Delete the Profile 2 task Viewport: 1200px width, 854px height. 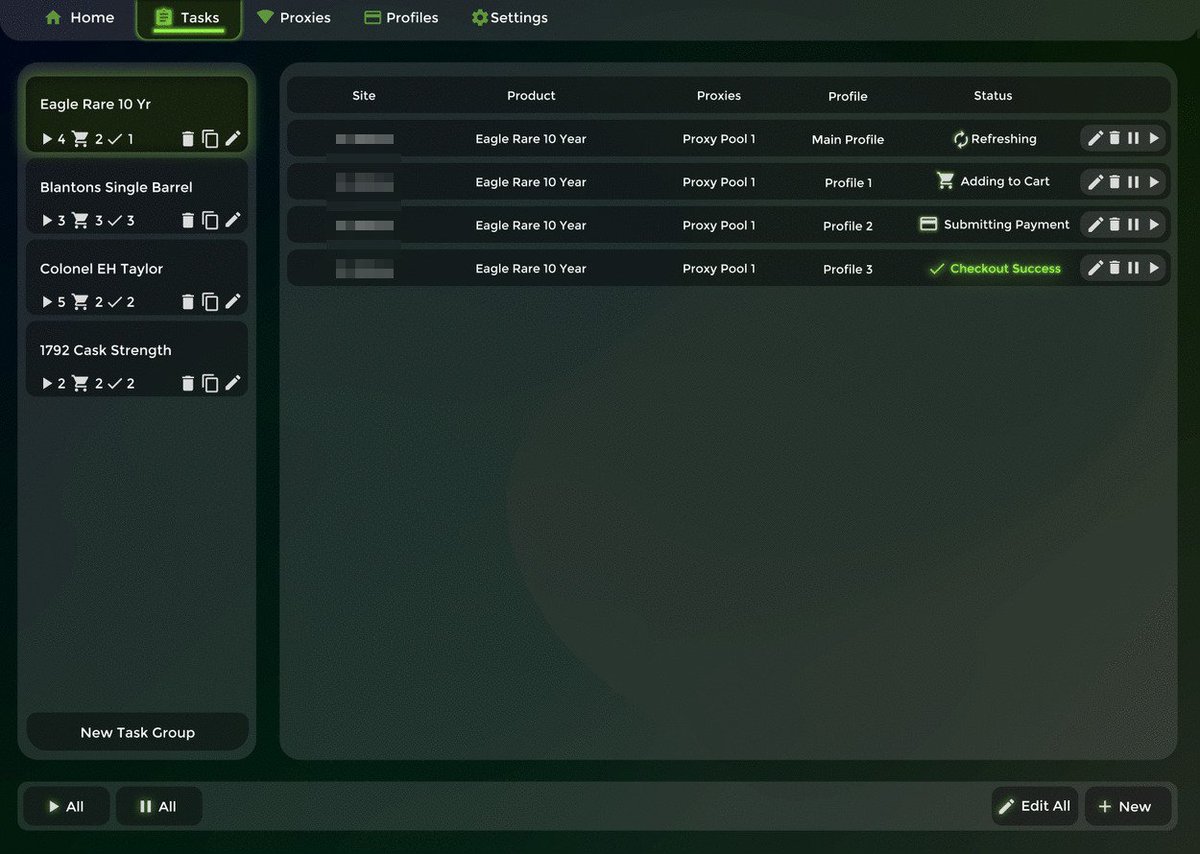[x=1115, y=225]
